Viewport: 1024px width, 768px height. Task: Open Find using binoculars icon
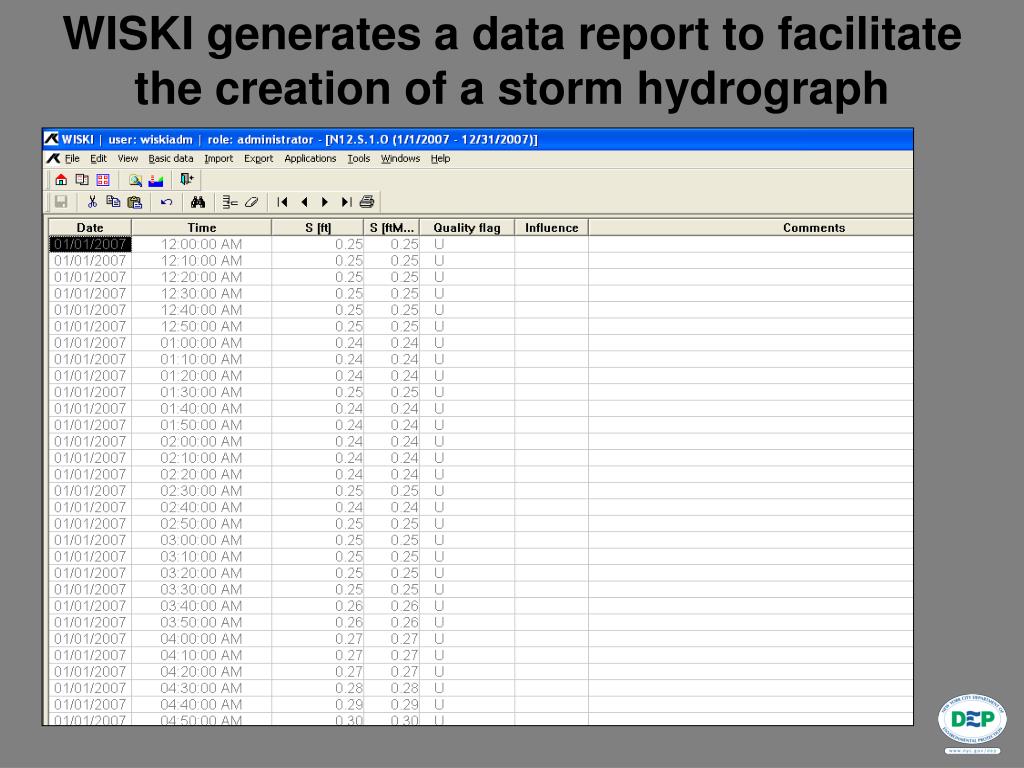198,202
